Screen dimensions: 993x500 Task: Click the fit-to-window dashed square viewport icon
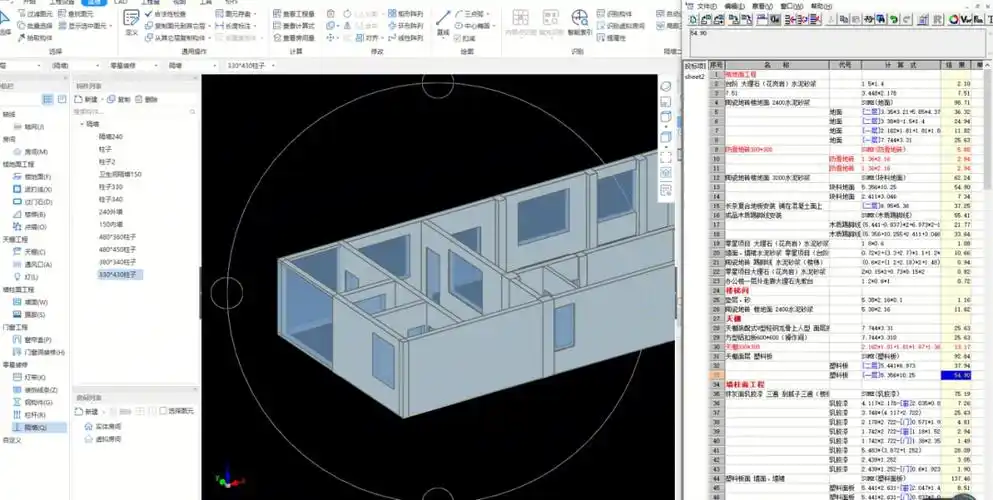(x=666, y=156)
